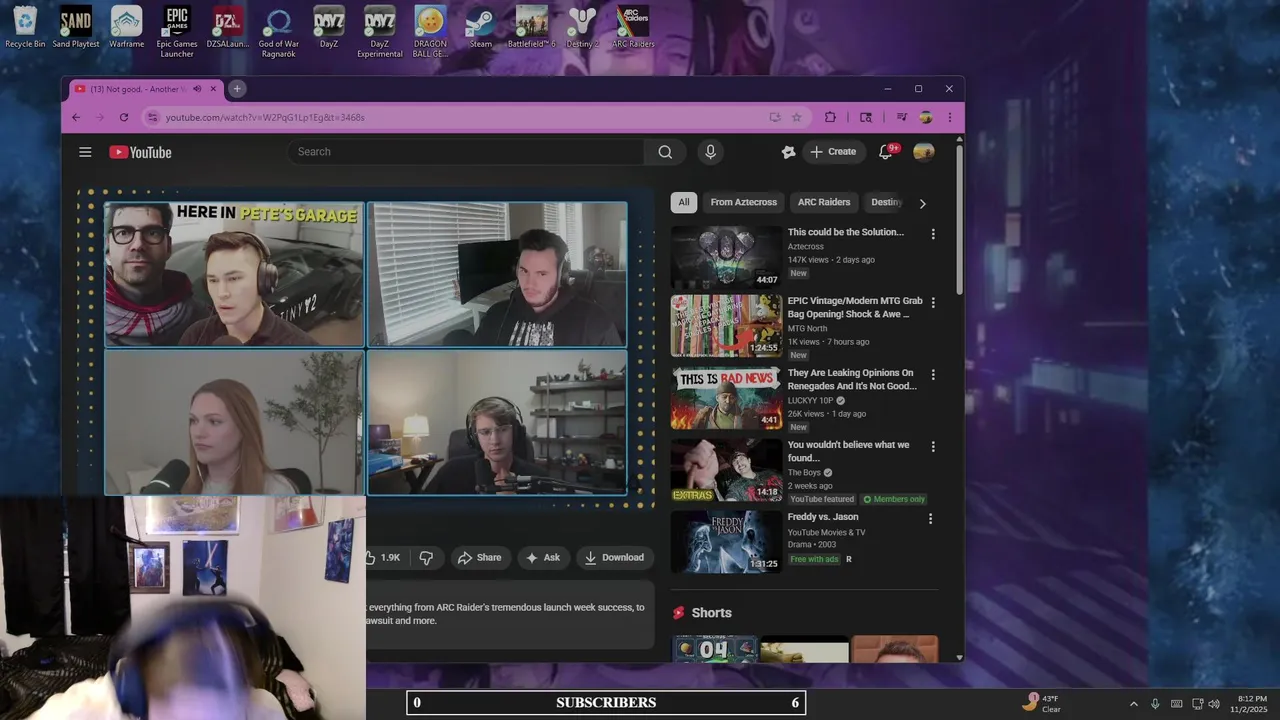Screen dimensions: 1280x720
Task: Click the search magnifier button
Action: click(x=665, y=152)
